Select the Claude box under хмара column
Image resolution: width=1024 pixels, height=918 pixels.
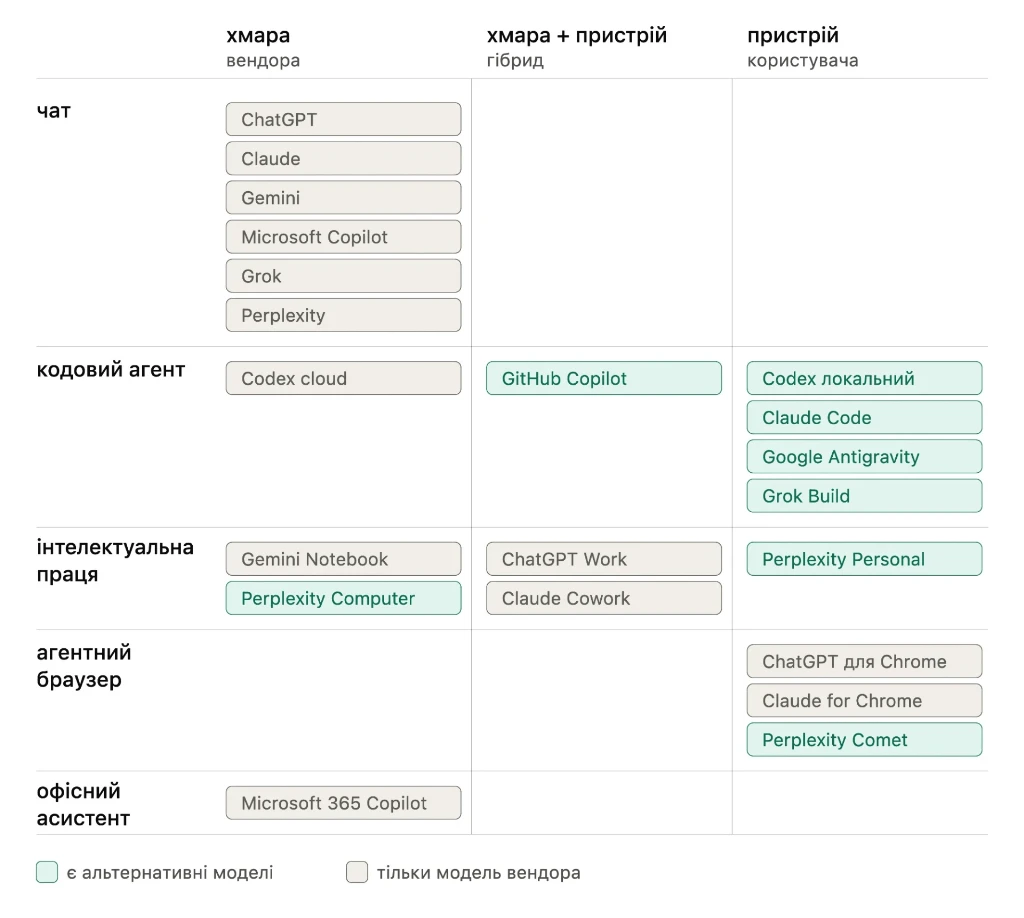coord(344,159)
